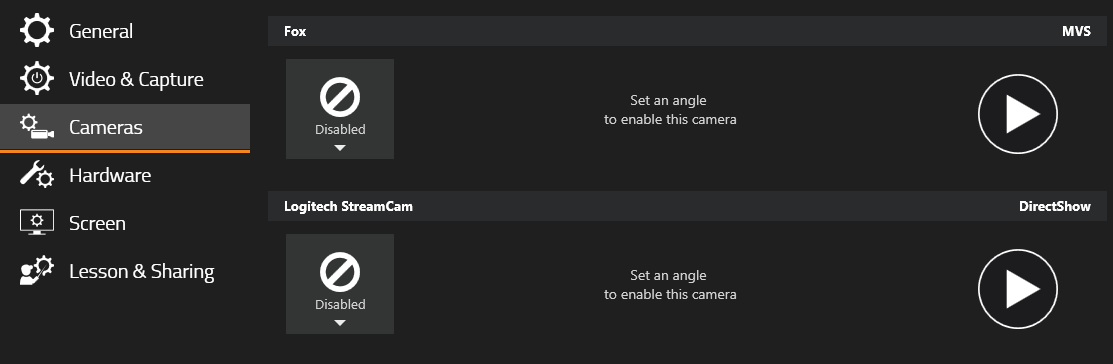Click the General gear icon
Viewport: 1113px width, 364px height.
point(37,31)
